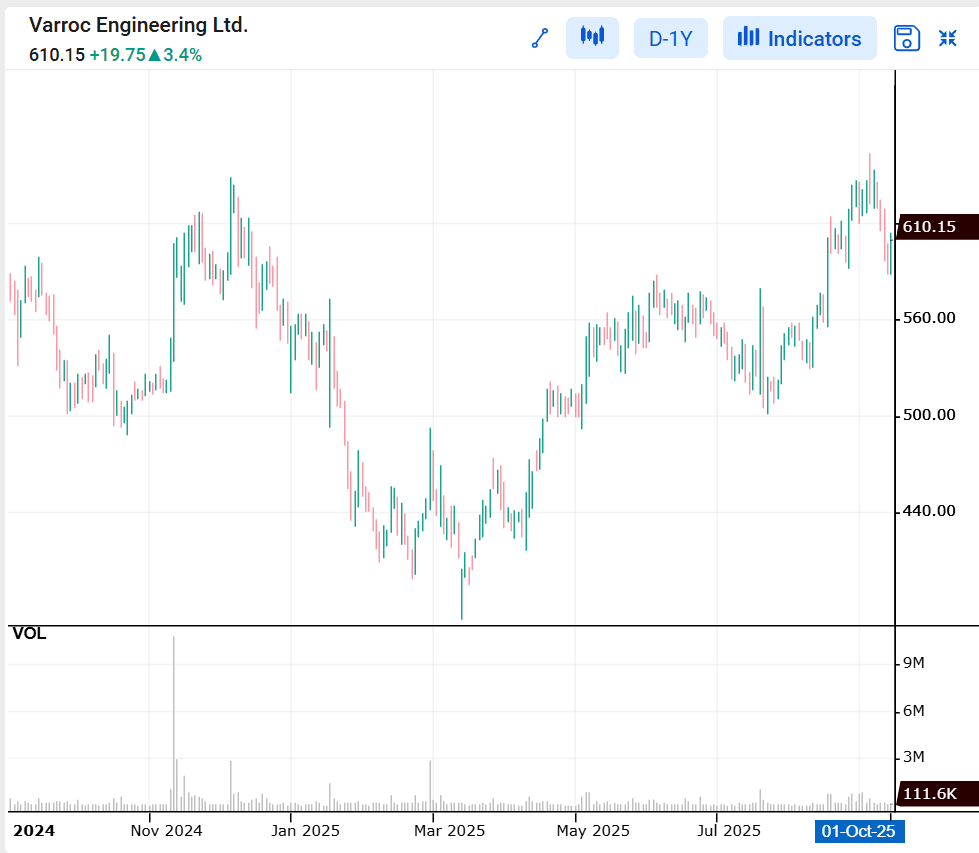Image resolution: width=979 pixels, height=853 pixels.
Task: Click the Jul 2025 time axis label
Action: pos(729,831)
